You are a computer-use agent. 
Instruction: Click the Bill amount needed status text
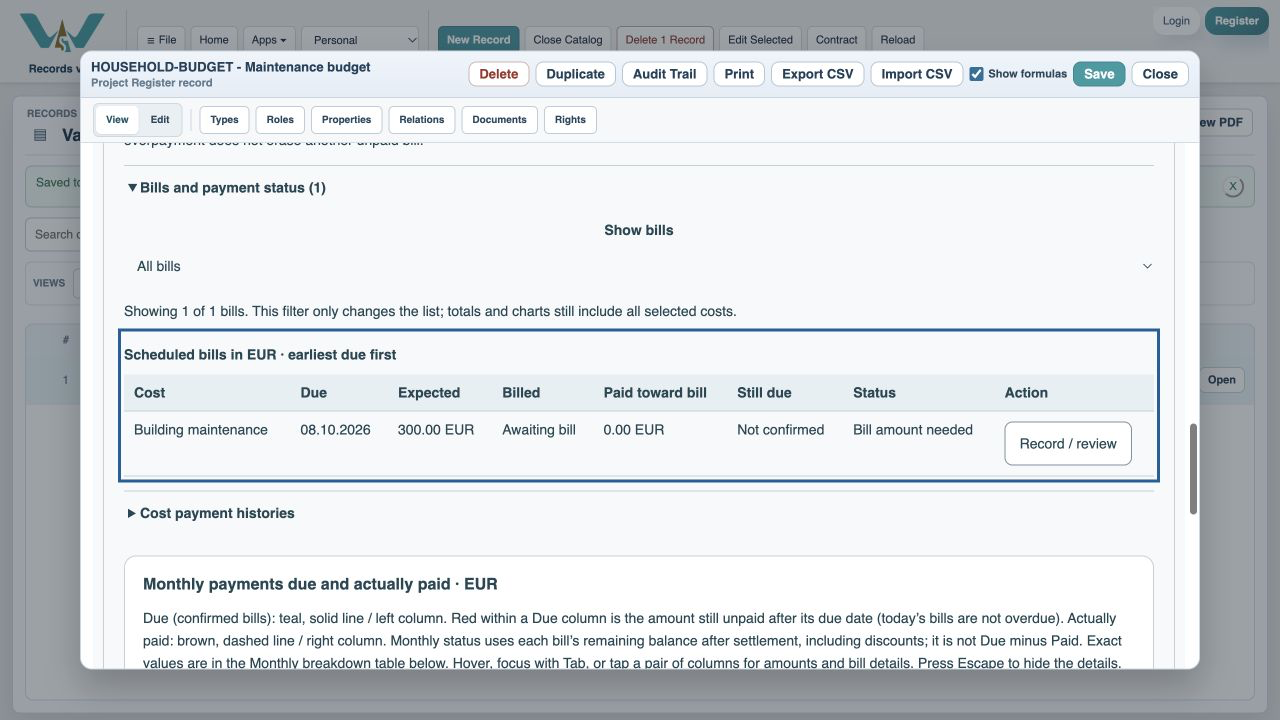click(913, 430)
